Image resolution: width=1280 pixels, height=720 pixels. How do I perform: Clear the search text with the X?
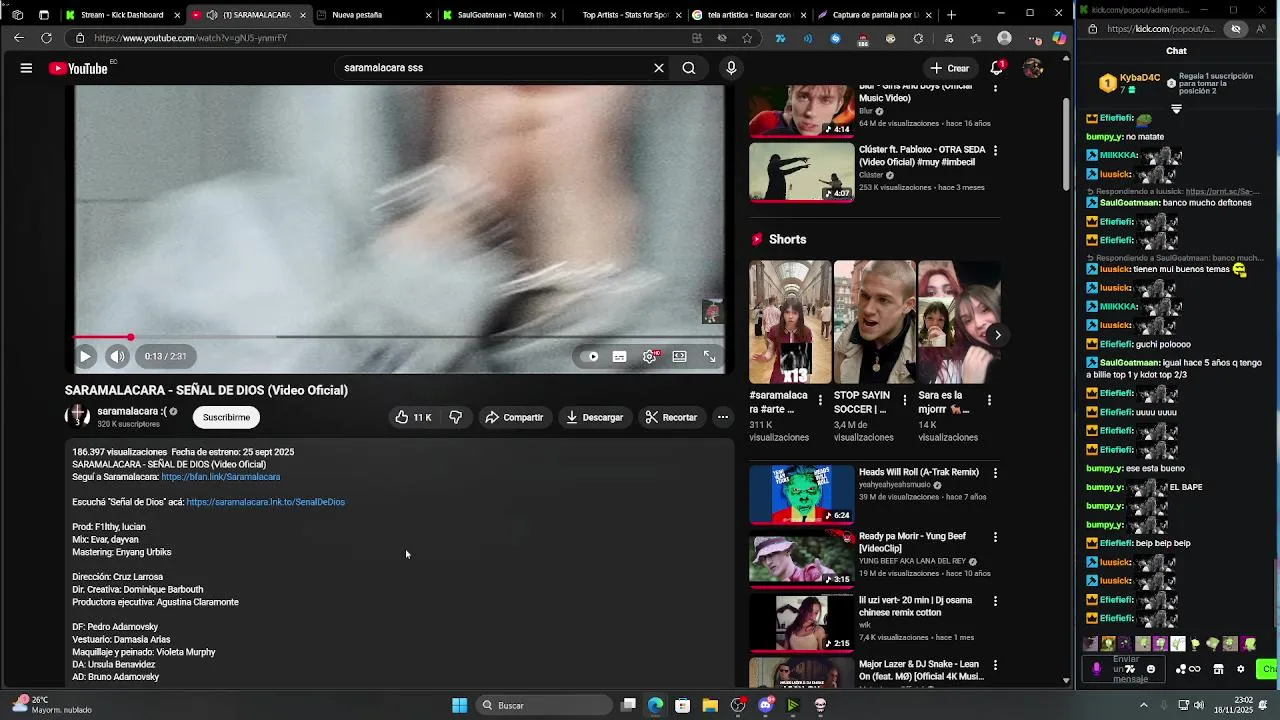tap(659, 68)
